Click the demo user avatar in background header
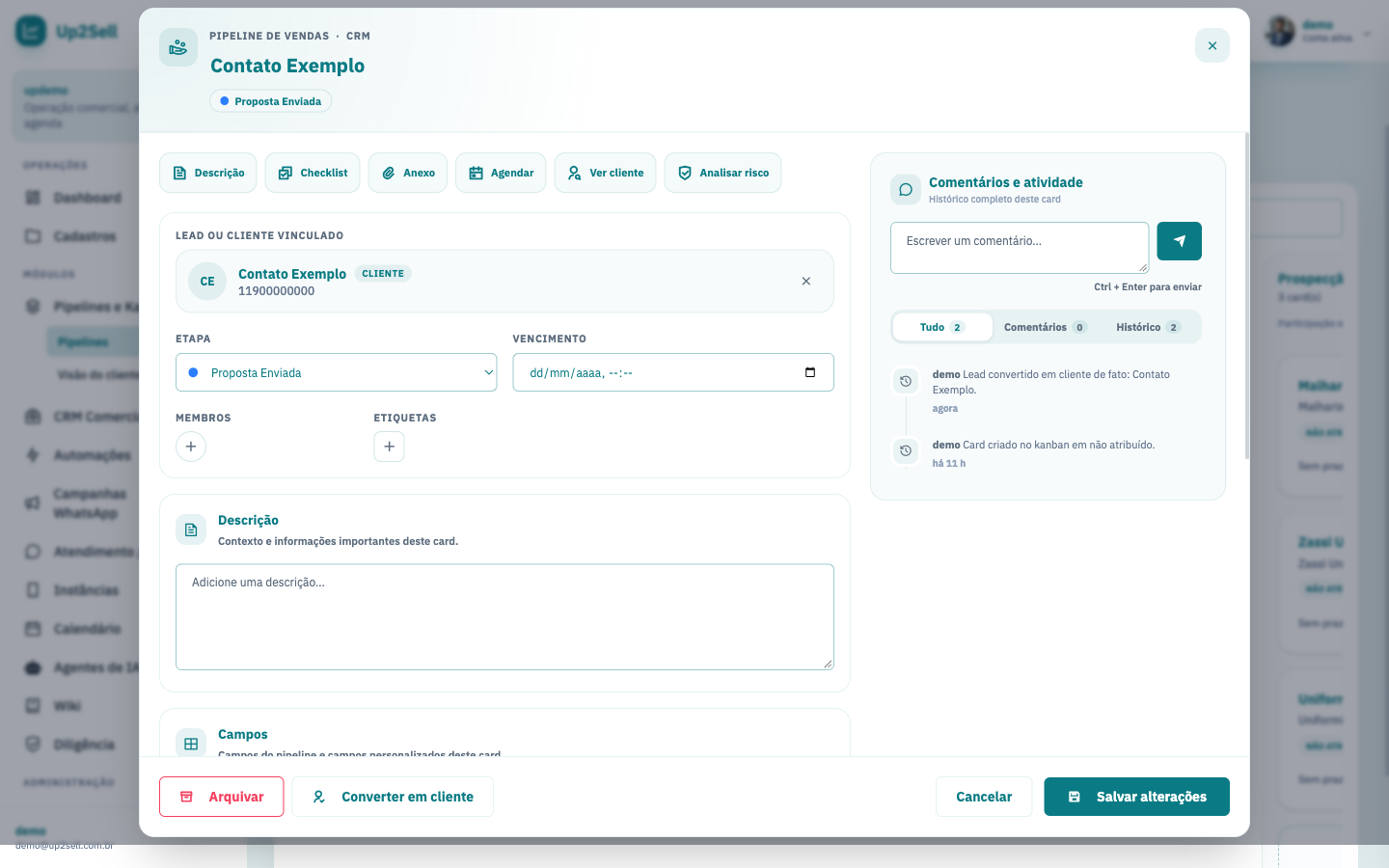The width and height of the screenshot is (1389, 868). point(1280,31)
